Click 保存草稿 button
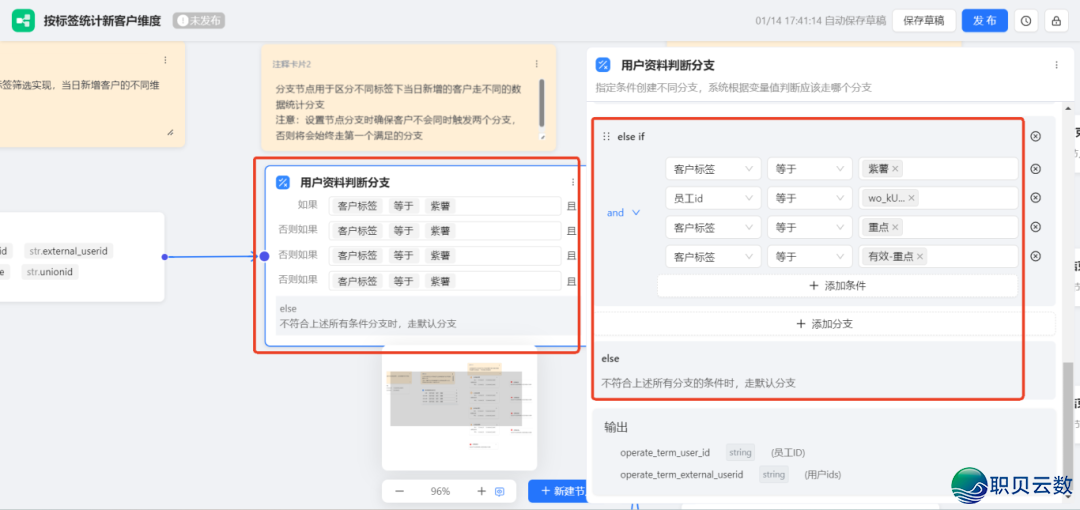Image resolution: width=1080 pixels, height=510 pixels. (923, 21)
